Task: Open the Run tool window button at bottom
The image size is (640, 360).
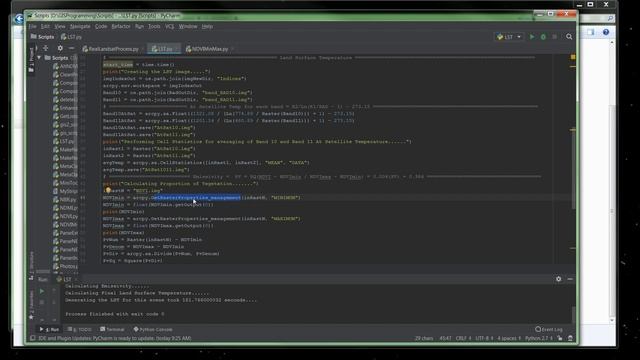Action: [49, 329]
